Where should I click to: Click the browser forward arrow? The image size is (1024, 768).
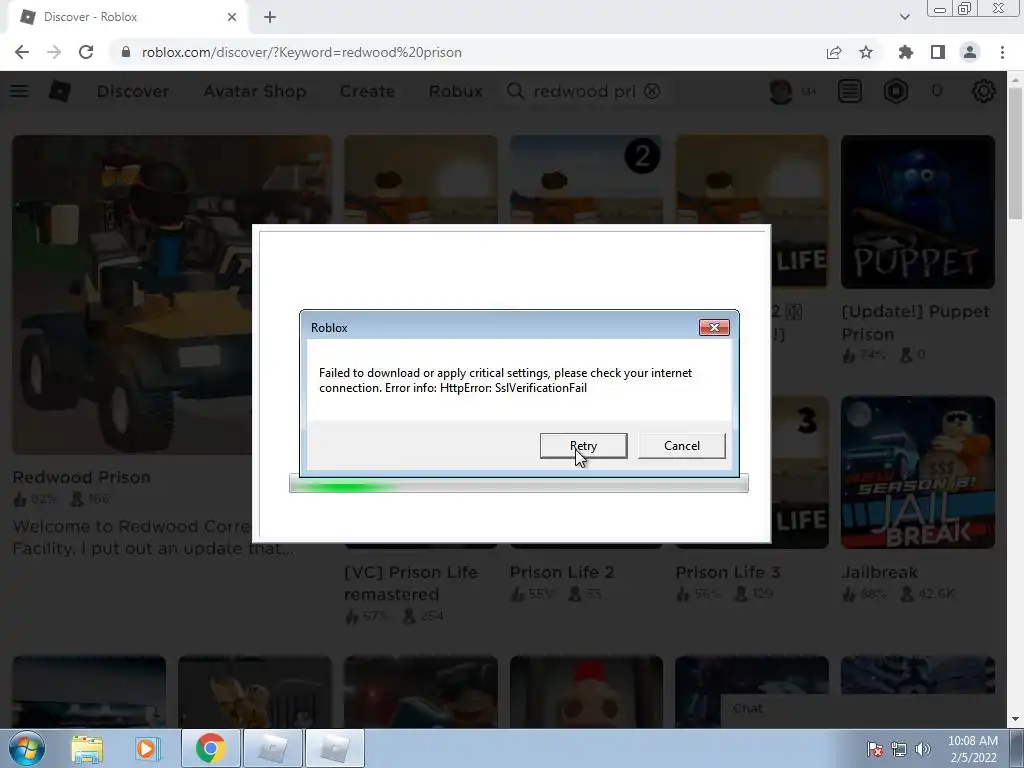[x=54, y=52]
